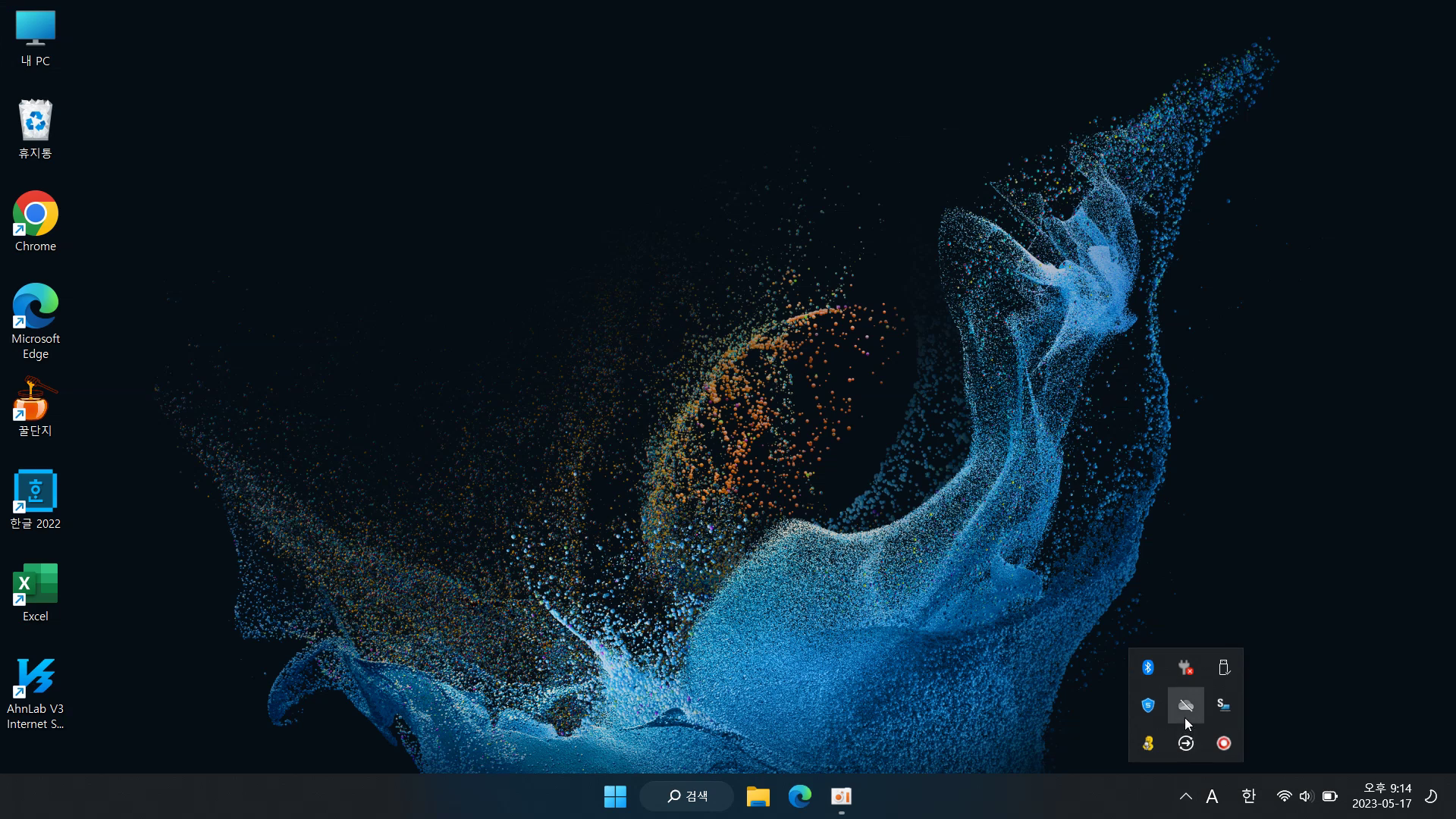Select the 꿀단지 desktop shortcut

[35, 407]
